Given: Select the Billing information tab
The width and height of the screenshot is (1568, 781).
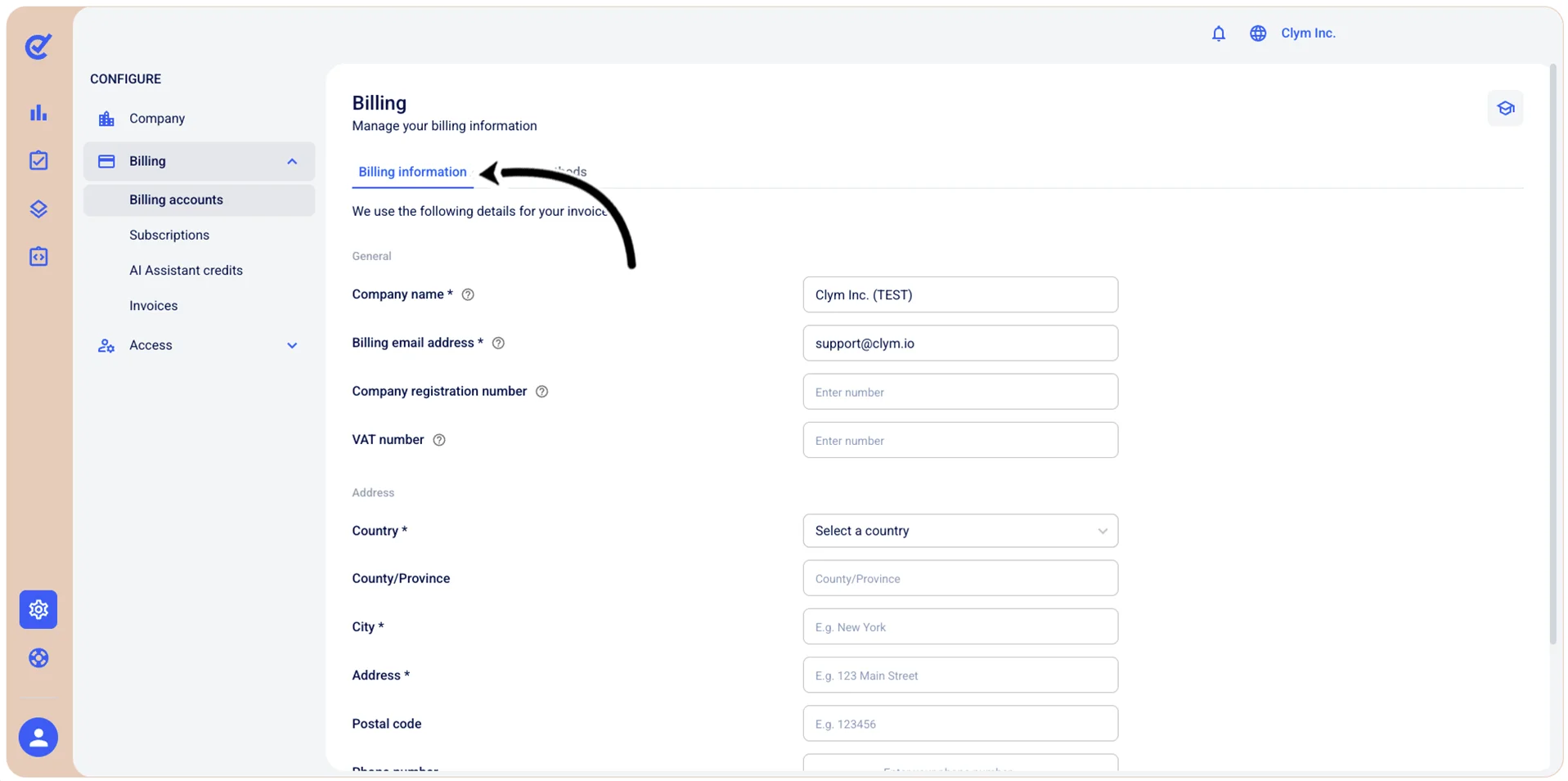Looking at the screenshot, I should 412,172.
